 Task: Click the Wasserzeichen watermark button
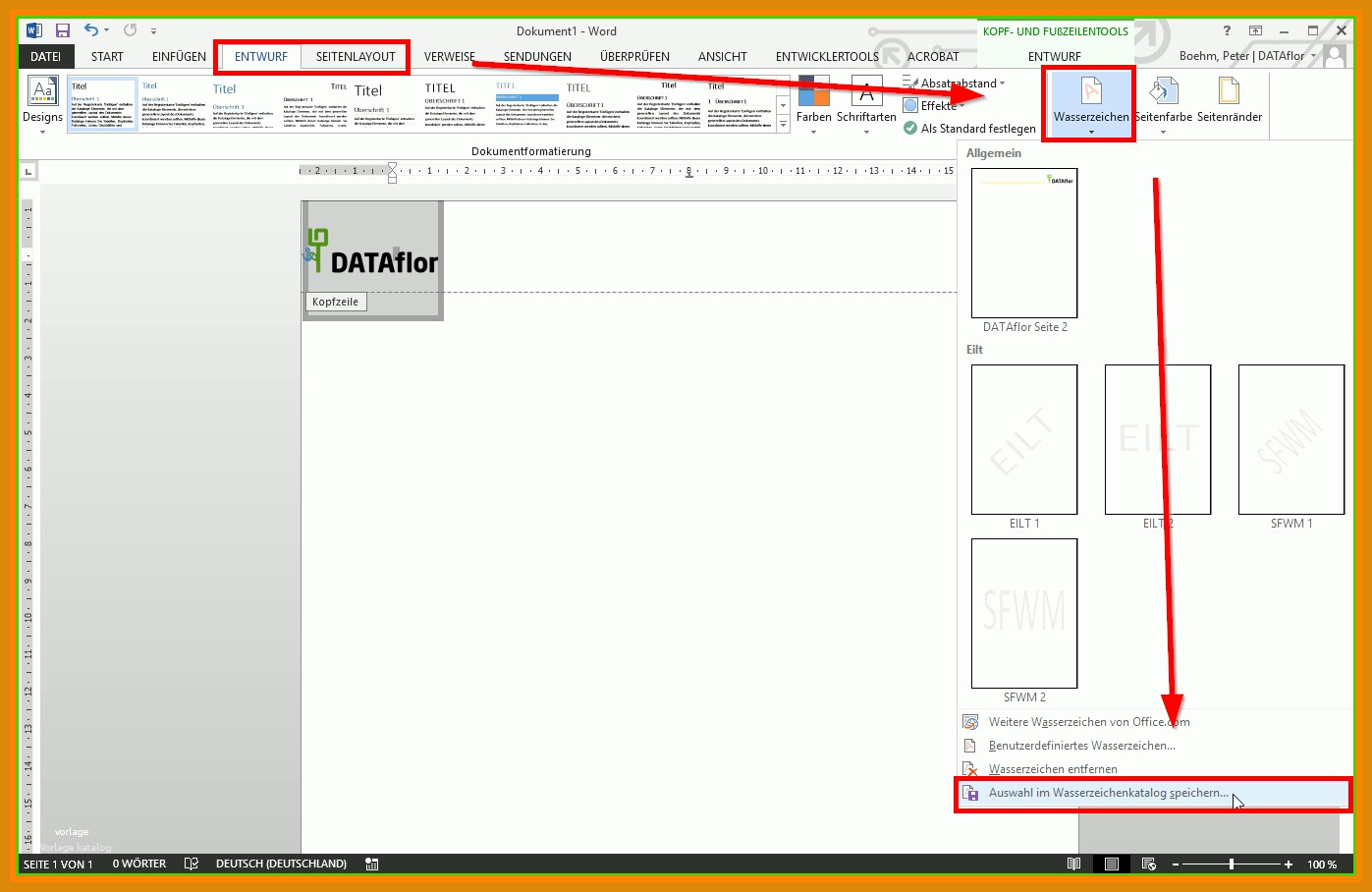(1090, 102)
